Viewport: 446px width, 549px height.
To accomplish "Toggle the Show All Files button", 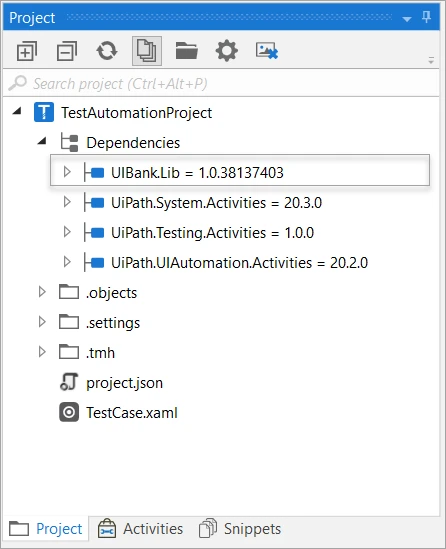I will click(x=147, y=51).
